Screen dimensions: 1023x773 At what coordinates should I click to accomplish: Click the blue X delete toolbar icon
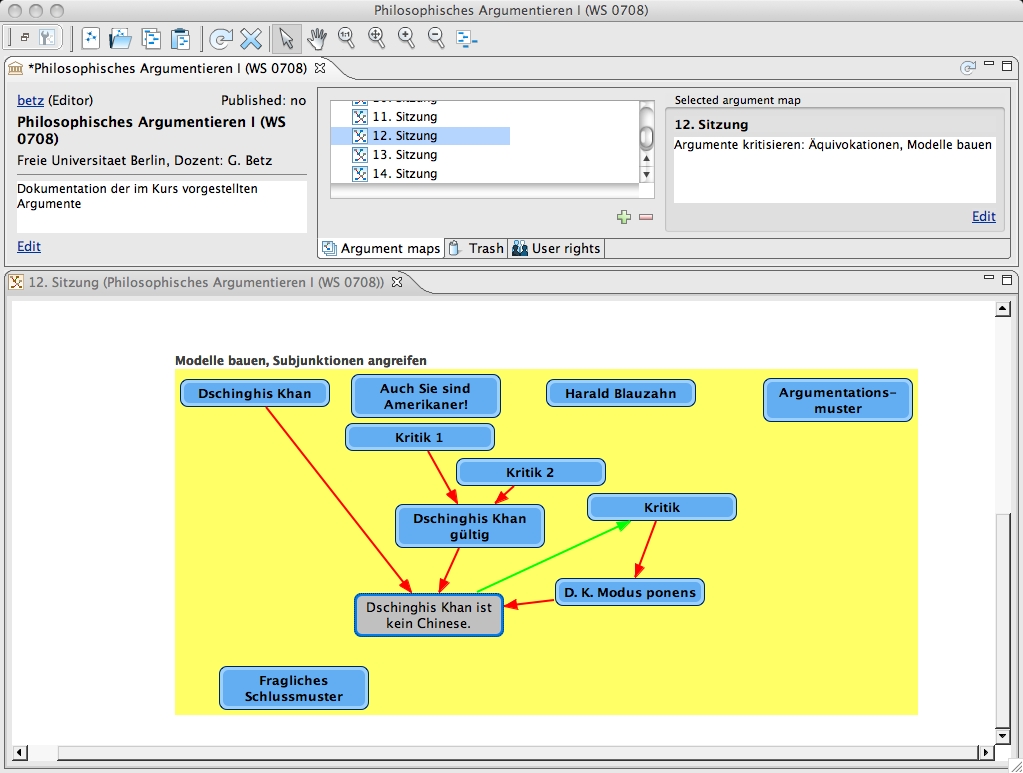click(x=251, y=38)
